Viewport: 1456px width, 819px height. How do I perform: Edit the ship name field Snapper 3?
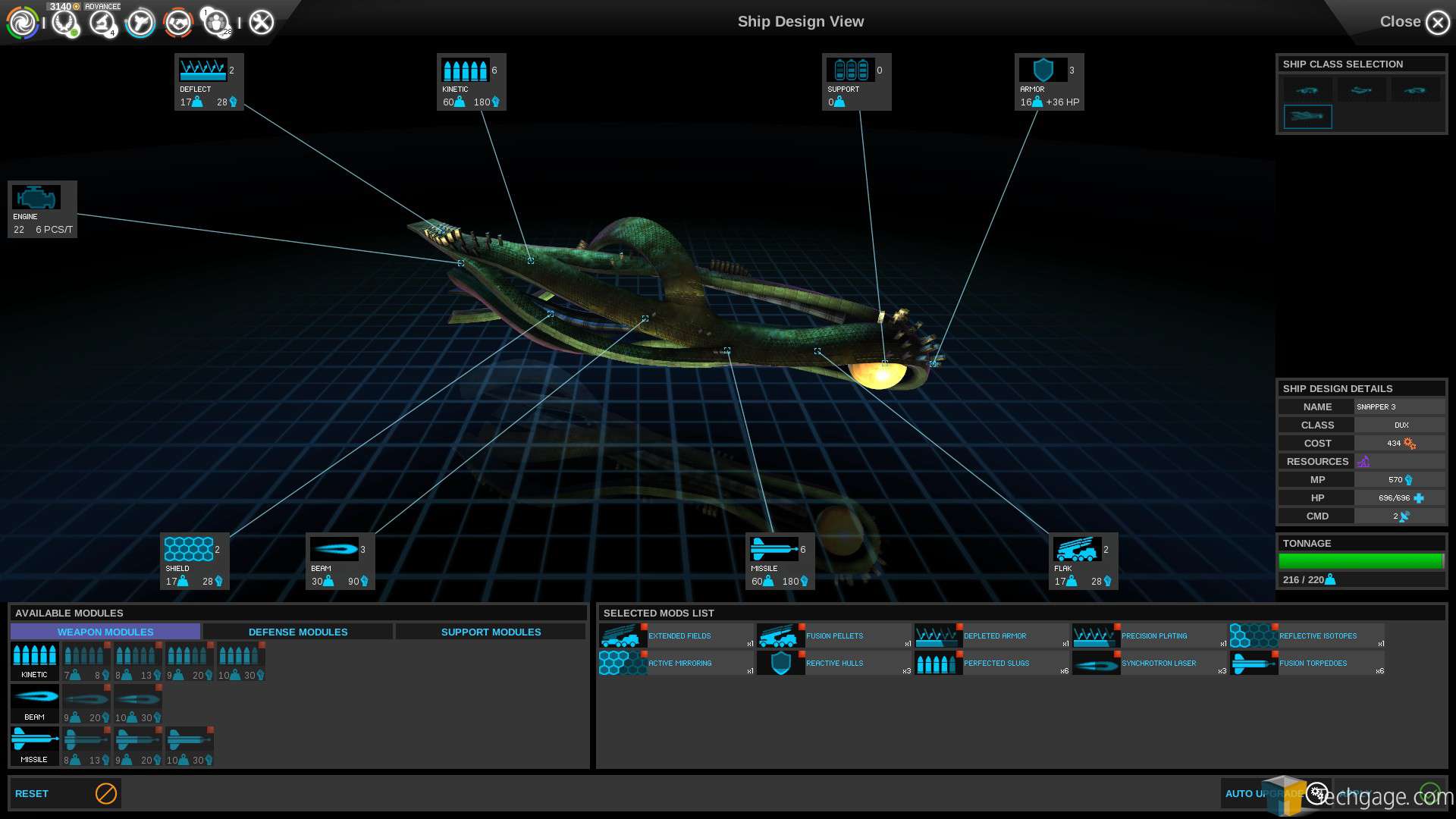[x=1399, y=407]
